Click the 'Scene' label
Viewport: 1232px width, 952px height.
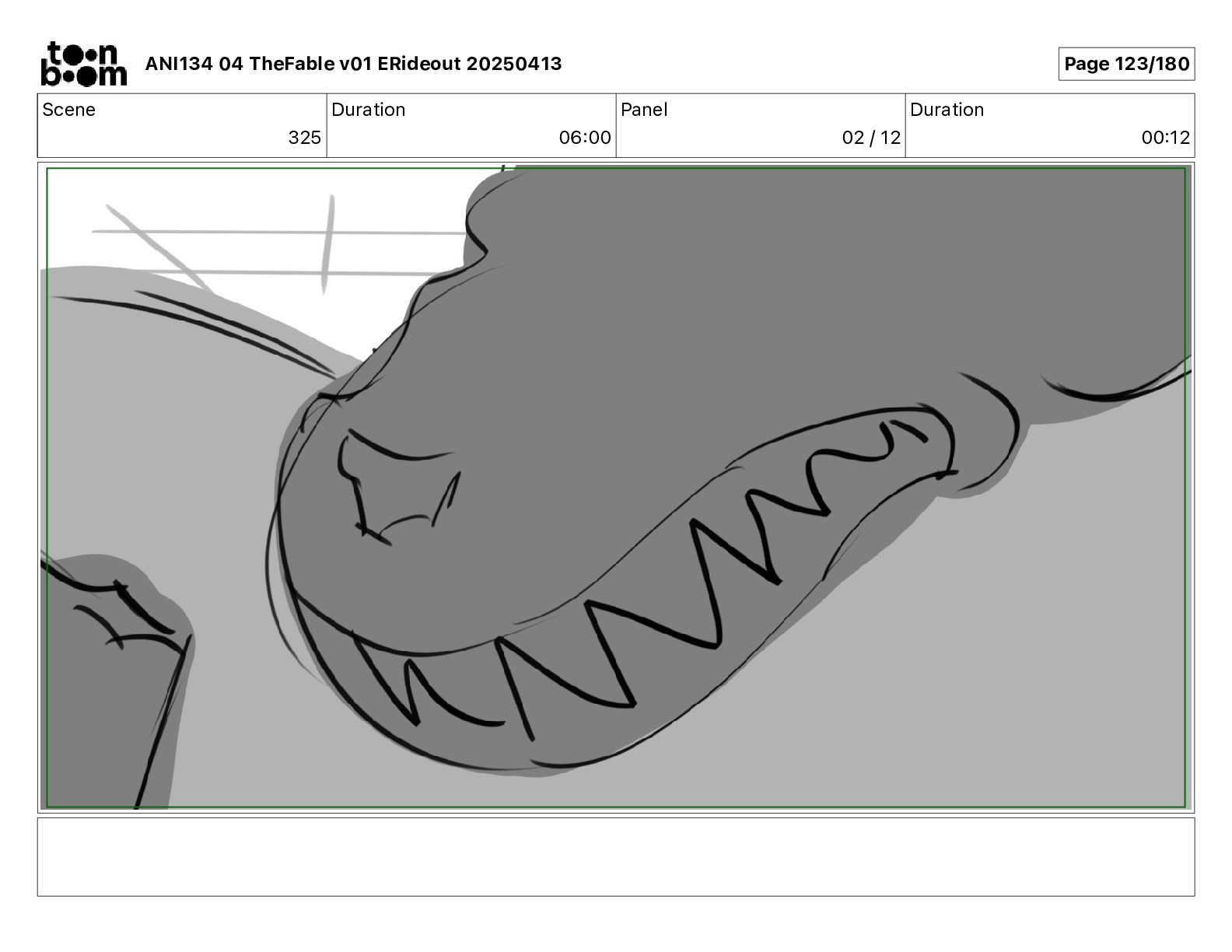69,110
